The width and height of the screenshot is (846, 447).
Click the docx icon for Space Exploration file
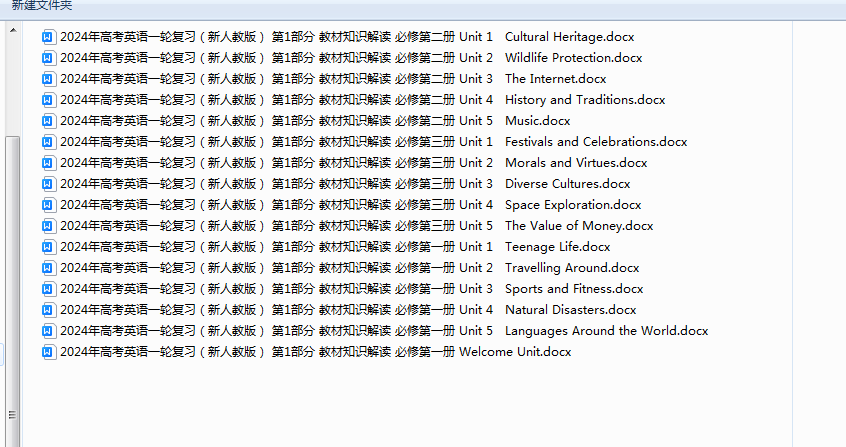[48, 205]
